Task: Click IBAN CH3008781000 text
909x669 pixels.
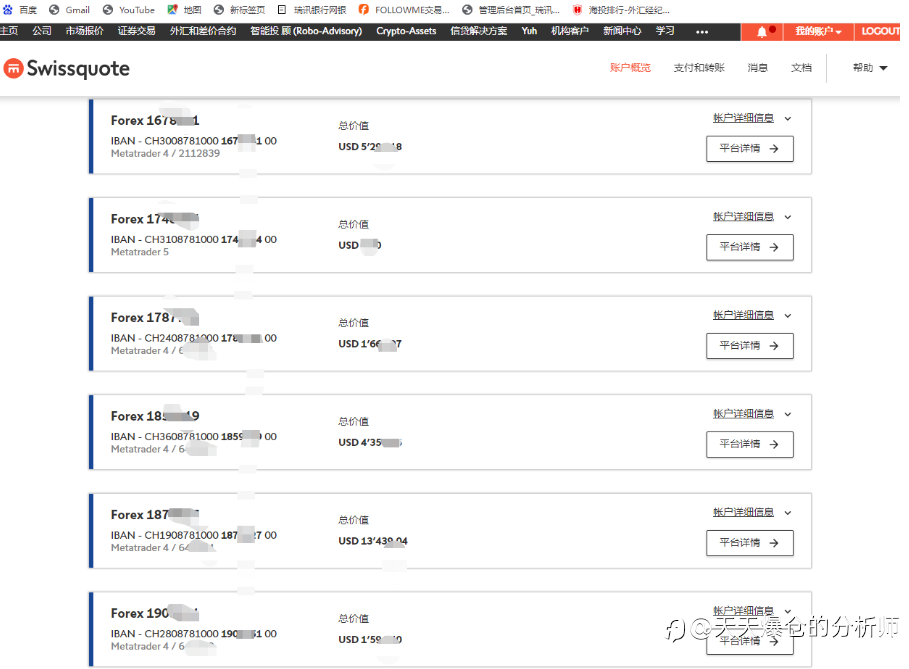Action: click(194, 141)
